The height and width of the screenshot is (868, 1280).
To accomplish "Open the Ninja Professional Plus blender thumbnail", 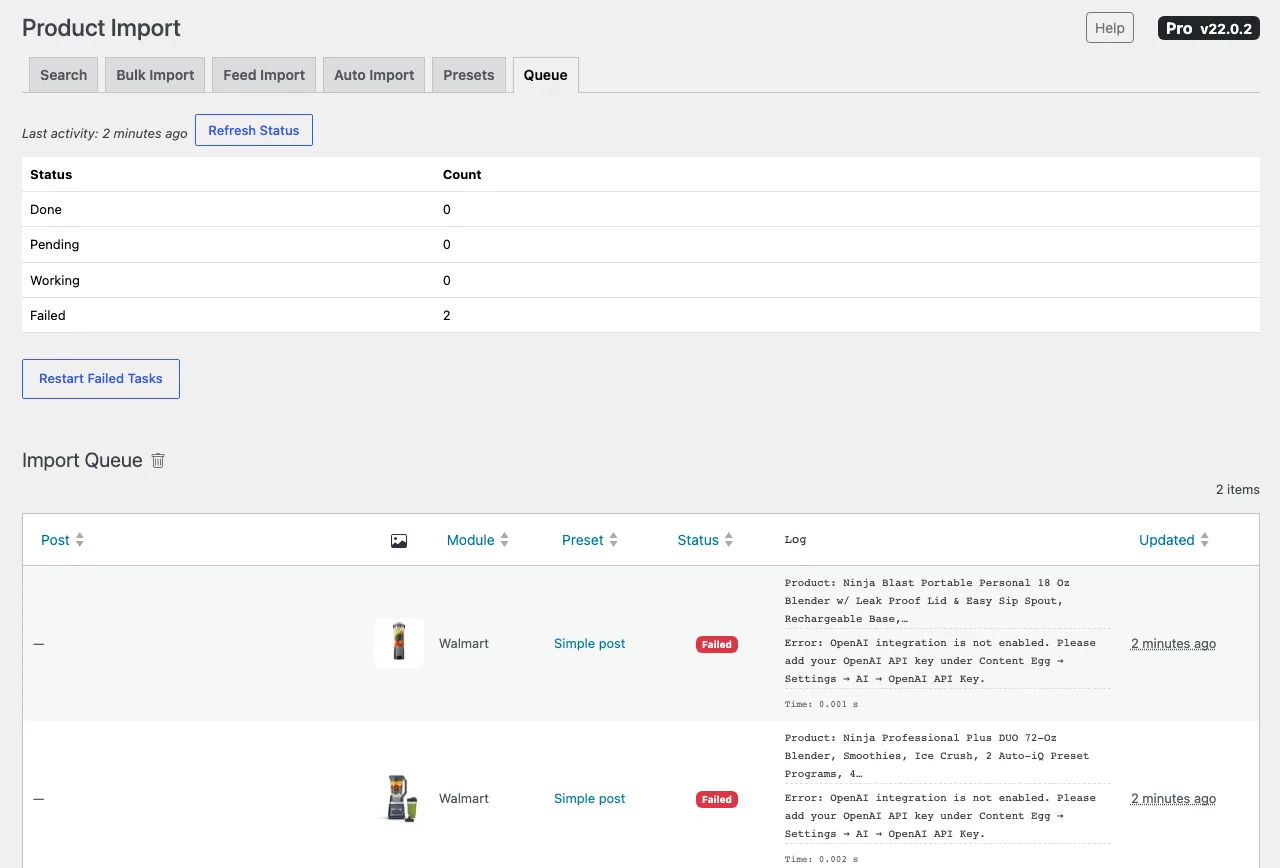I will click(x=399, y=798).
